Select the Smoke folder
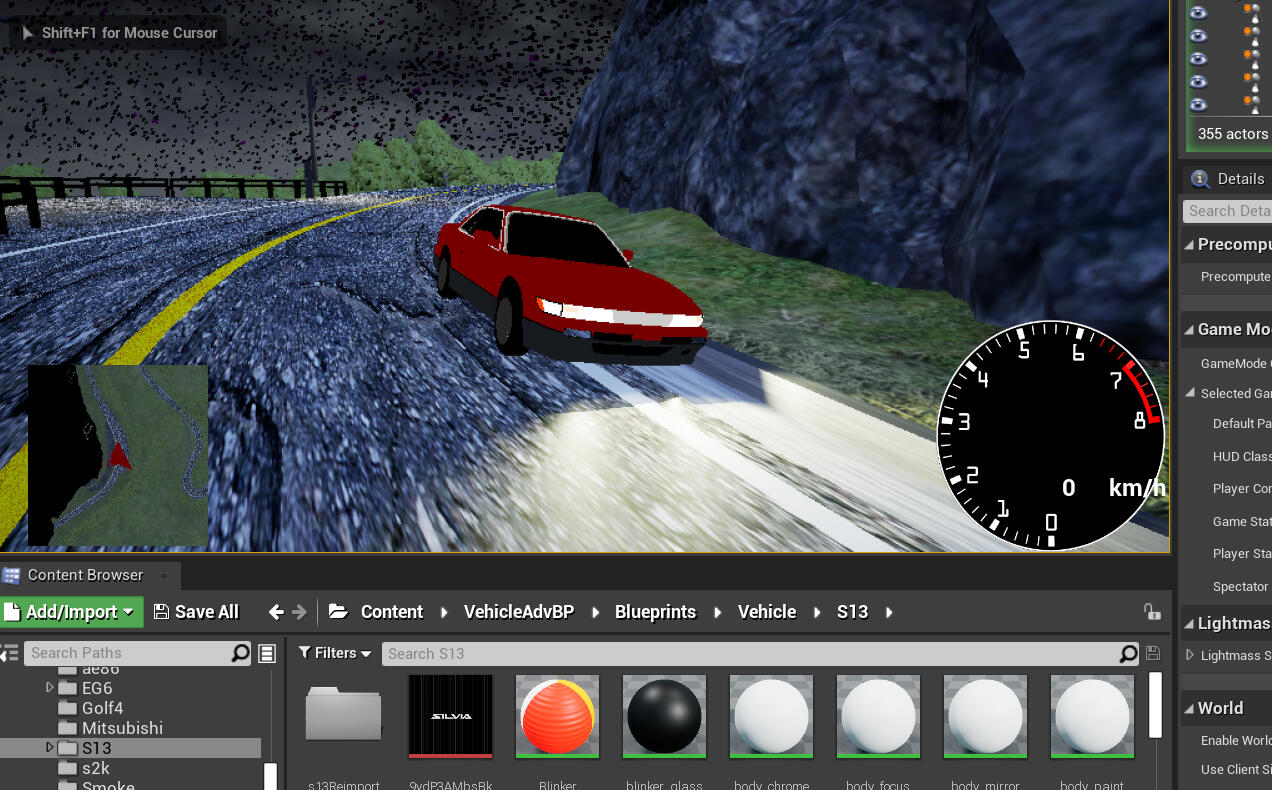The width and height of the screenshot is (1272, 790). (108, 786)
